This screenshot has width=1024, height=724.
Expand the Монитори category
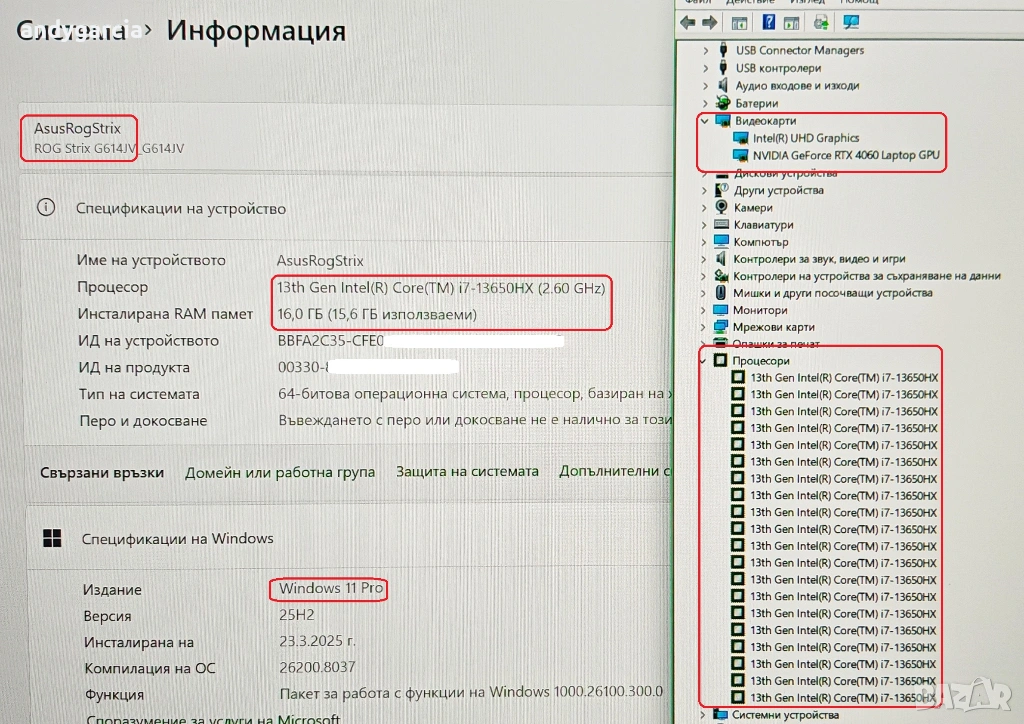(x=706, y=310)
